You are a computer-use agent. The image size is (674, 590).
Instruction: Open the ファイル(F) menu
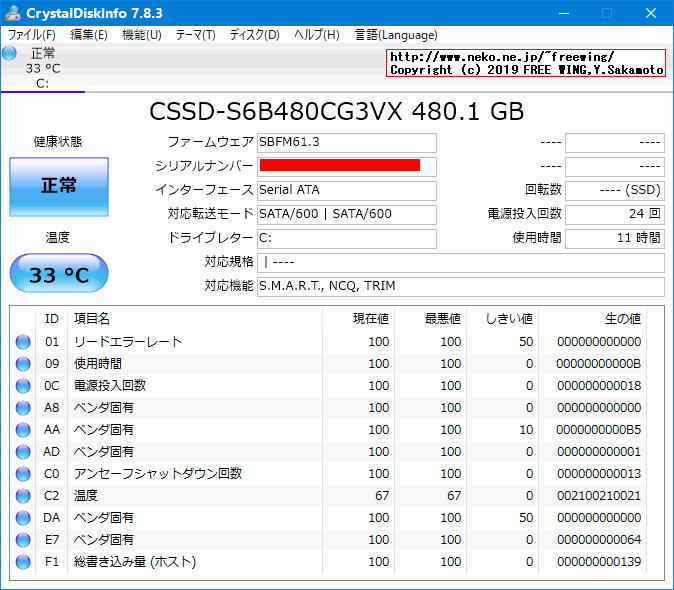pyautogui.click(x=31, y=35)
